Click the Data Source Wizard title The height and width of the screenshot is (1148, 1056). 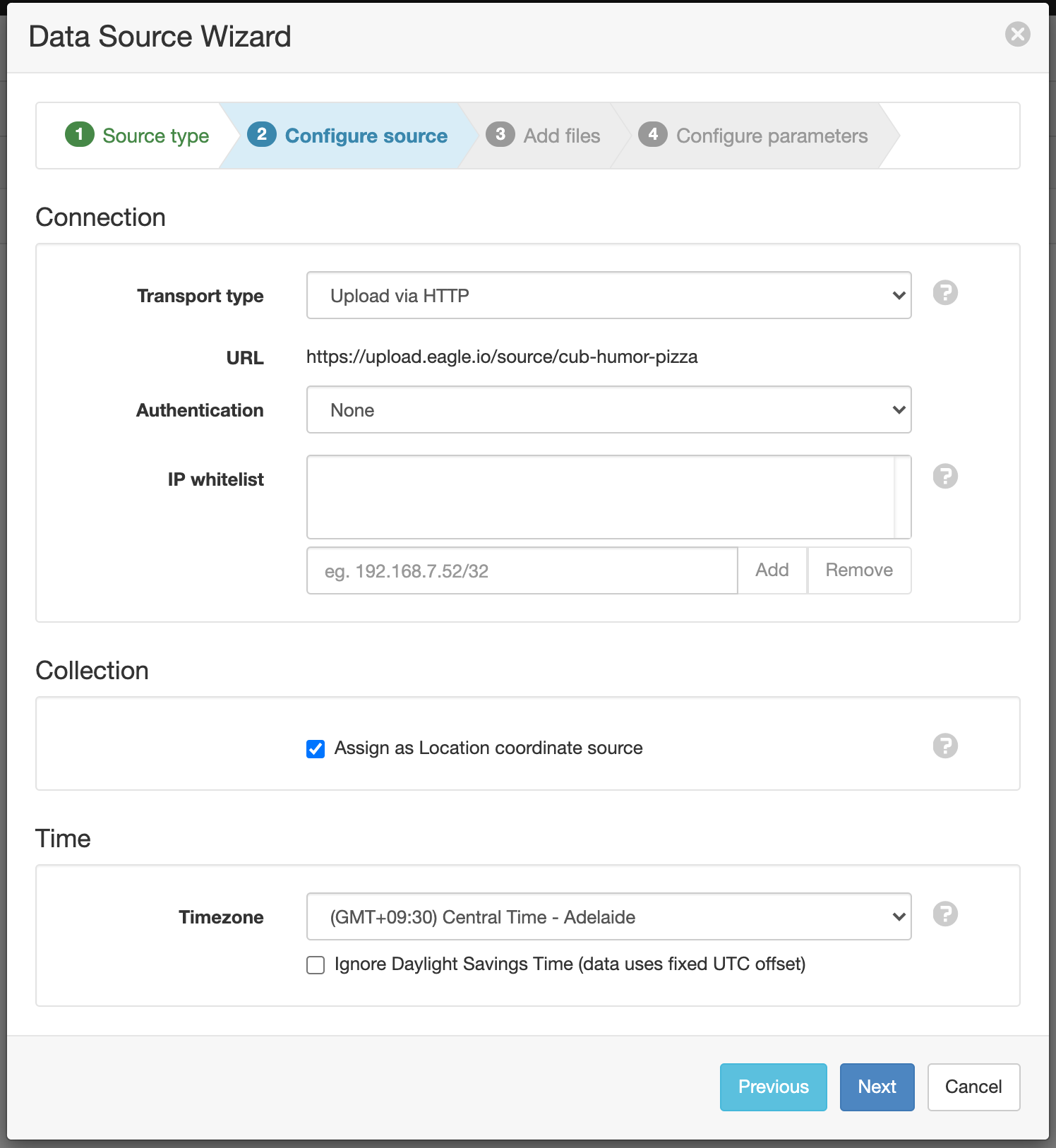pos(160,37)
